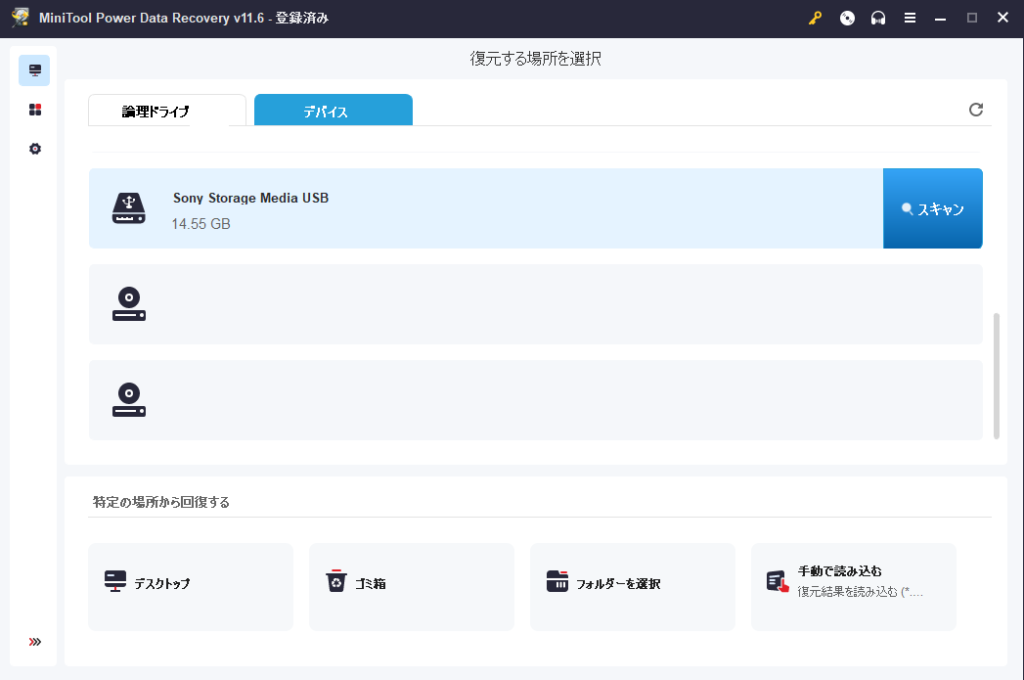Select the second unnamed hard disk row

pyautogui.click(x=536, y=400)
